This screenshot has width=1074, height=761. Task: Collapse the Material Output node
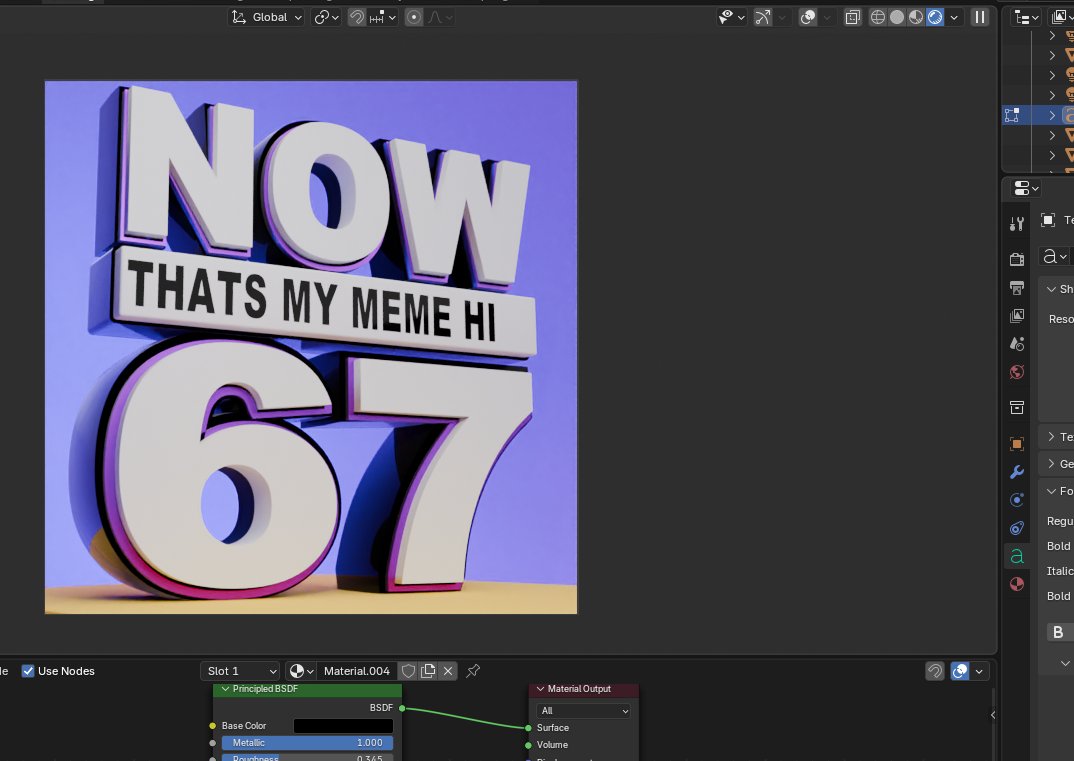coord(540,689)
